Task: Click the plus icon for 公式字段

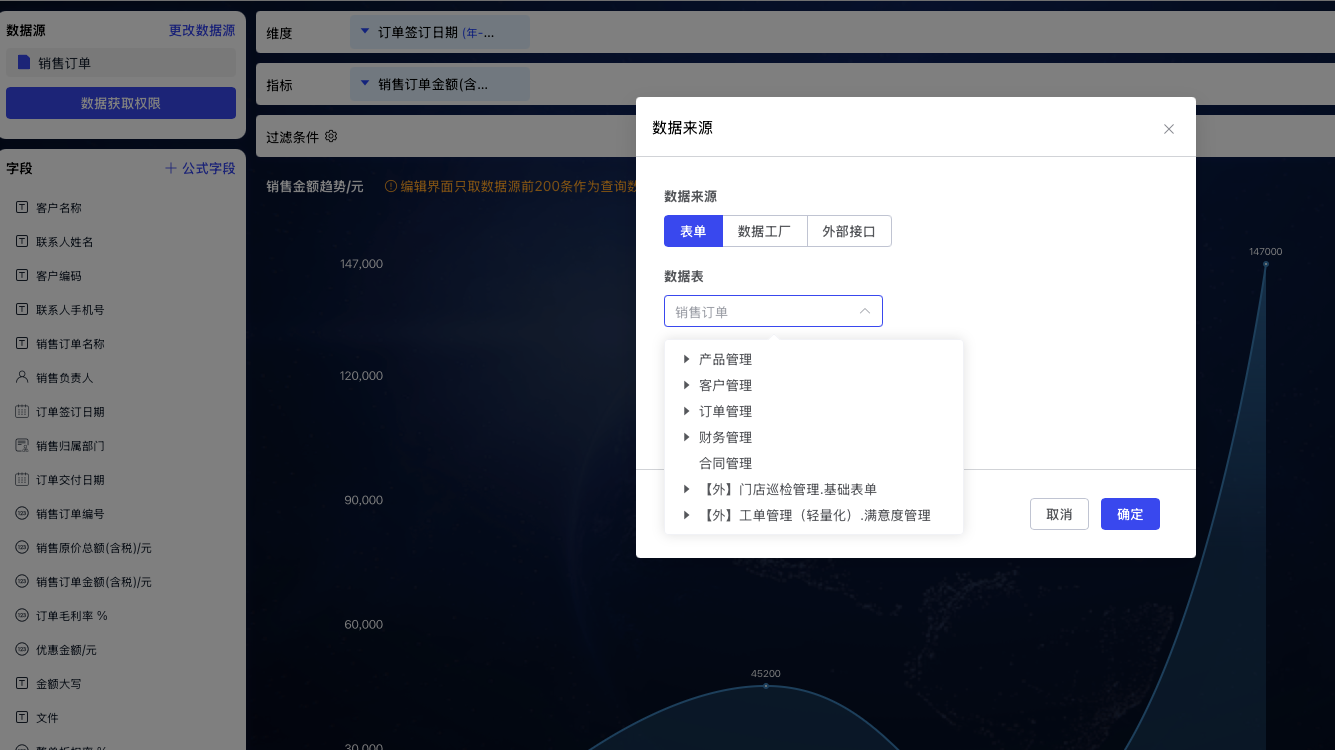Action: (x=171, y=168)
